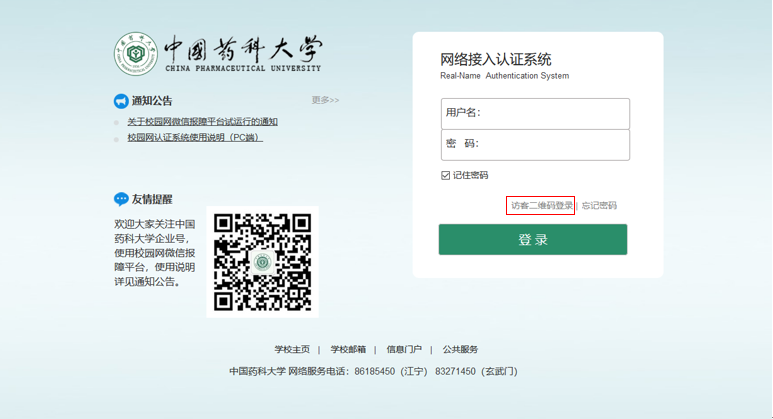Viewport: 773px width, 419px height.
Task: Click the 中国药科大学 calligraphy name banner
Action: 243,48
